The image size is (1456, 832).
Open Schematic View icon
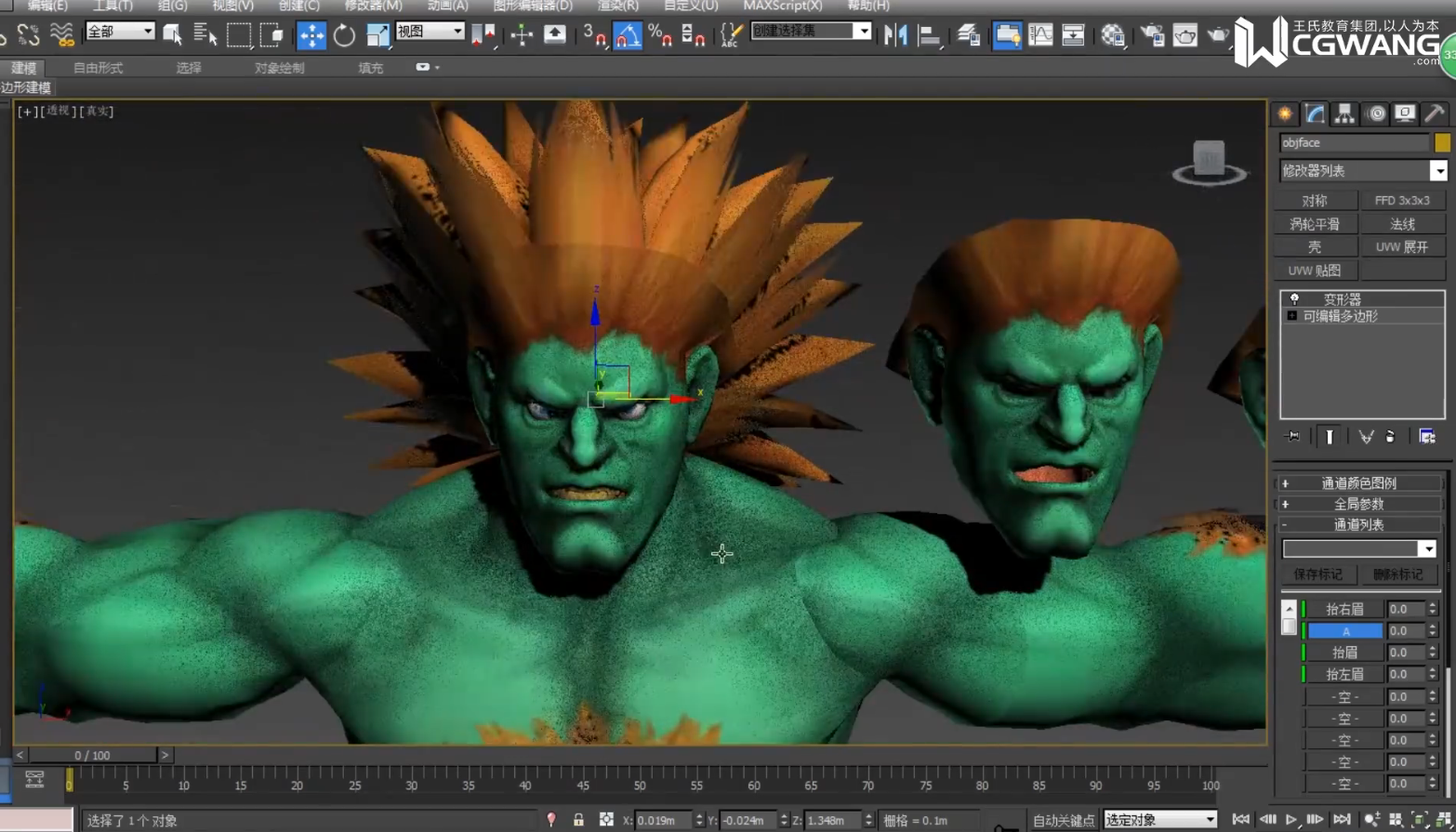tap(1073, 35)
